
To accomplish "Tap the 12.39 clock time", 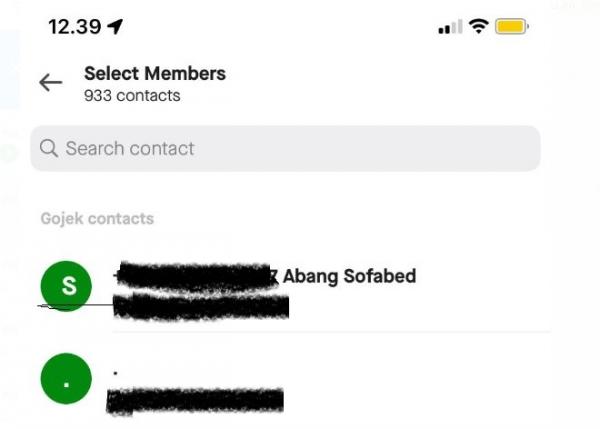I will pos(74,27).
